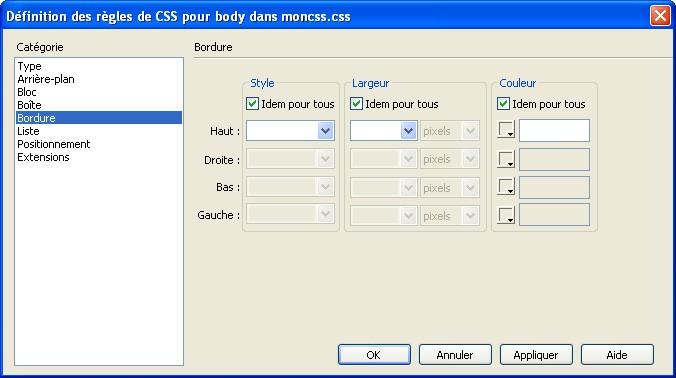The height and width of the screenshot is (378, 676).
Task: Open the Bas color picker swatch
Action: click(506, 187)
